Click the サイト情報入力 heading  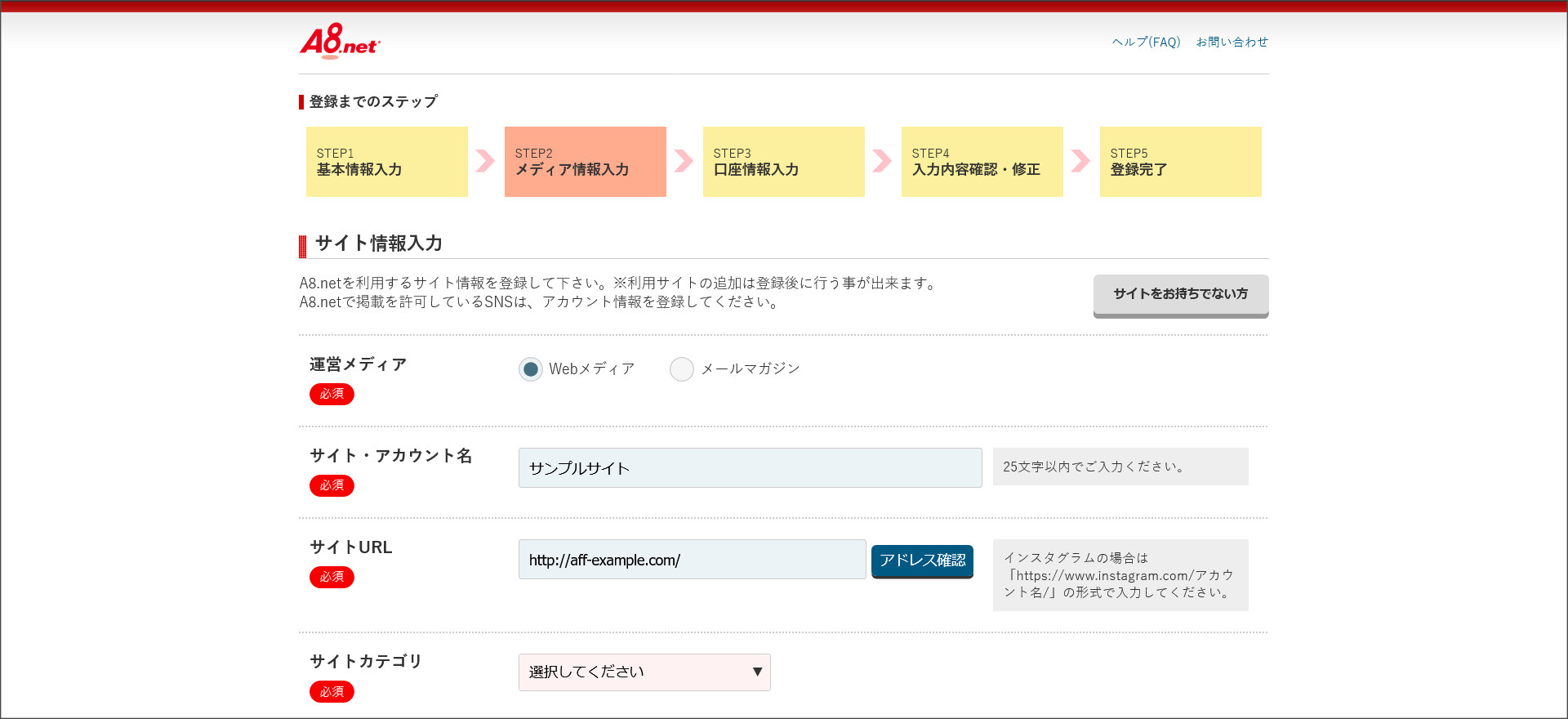pos(379,243)
